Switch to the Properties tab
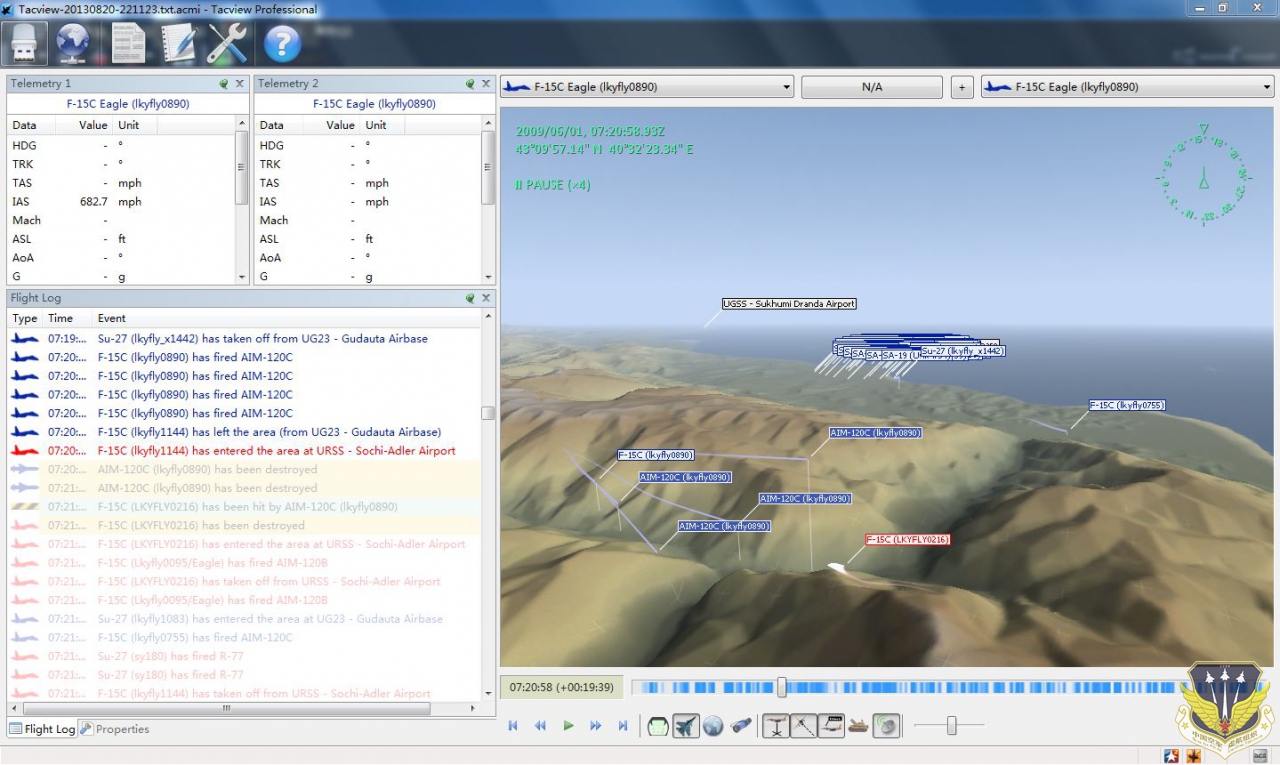Screen dimensions: 1280x765 point(115,729)
